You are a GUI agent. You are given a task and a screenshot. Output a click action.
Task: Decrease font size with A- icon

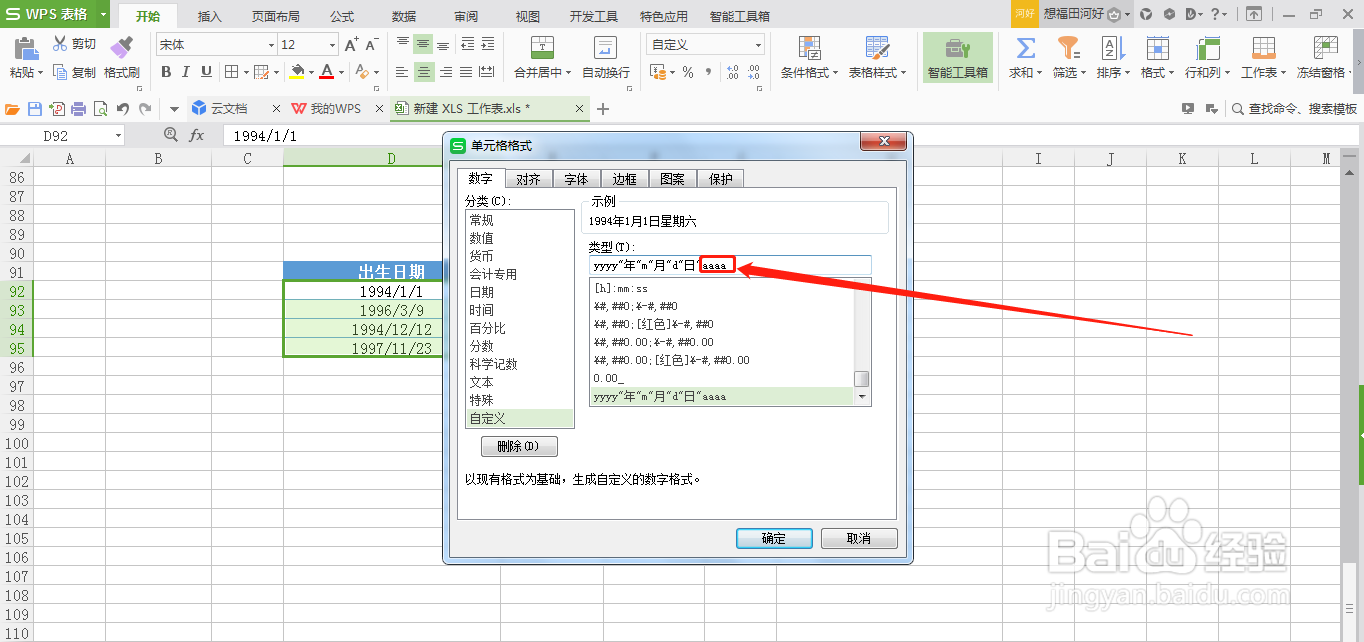(x=371, y=45)
